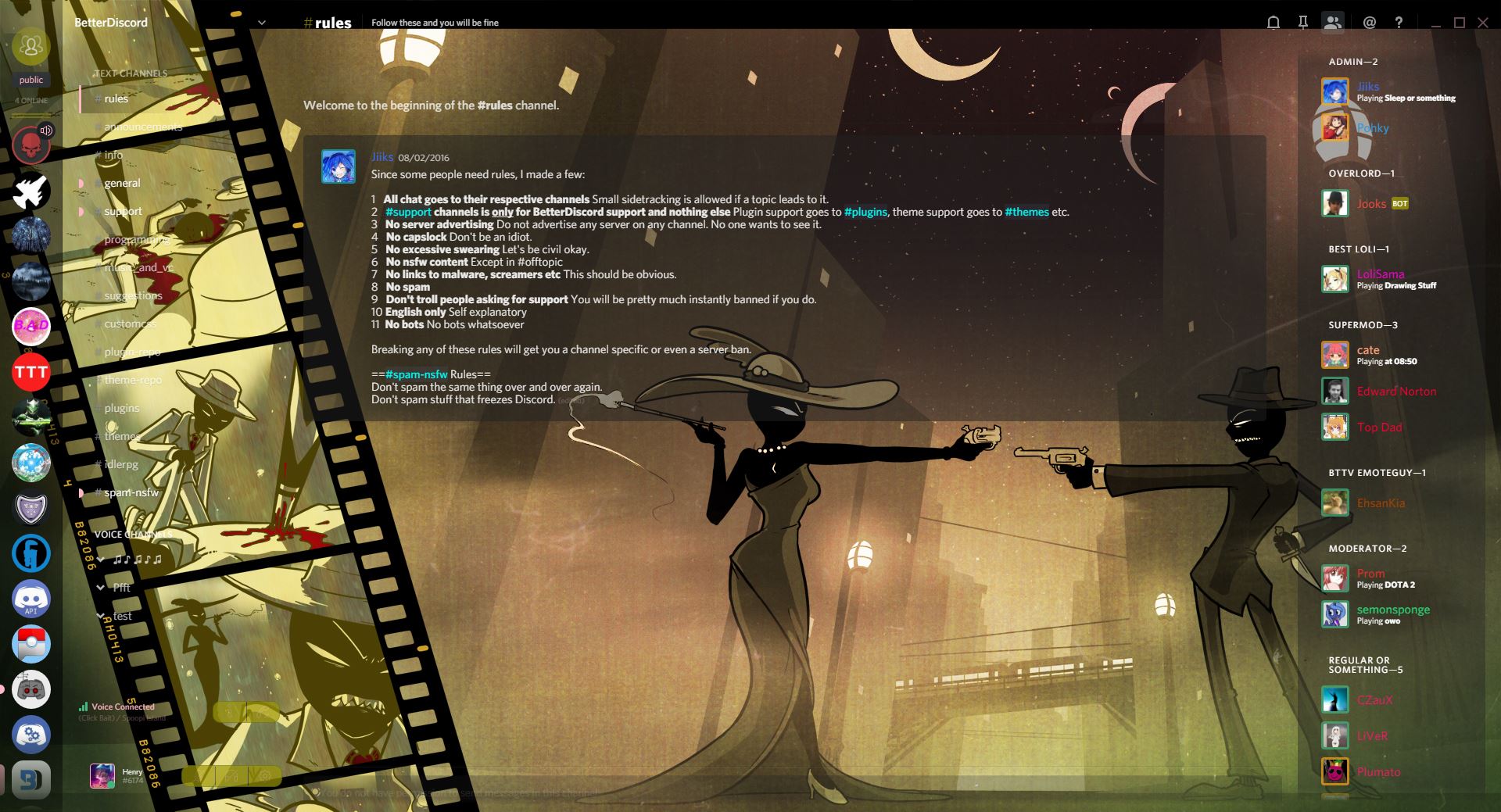Follow the #spam-nsfw mention in message
Image resolution: width=1501 pixels, height=812 pixels.
point(416,374)
